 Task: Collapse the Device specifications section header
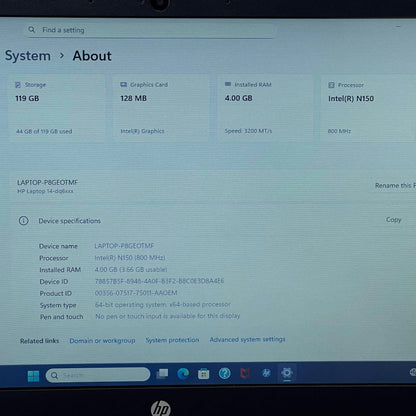click(213, 220)
